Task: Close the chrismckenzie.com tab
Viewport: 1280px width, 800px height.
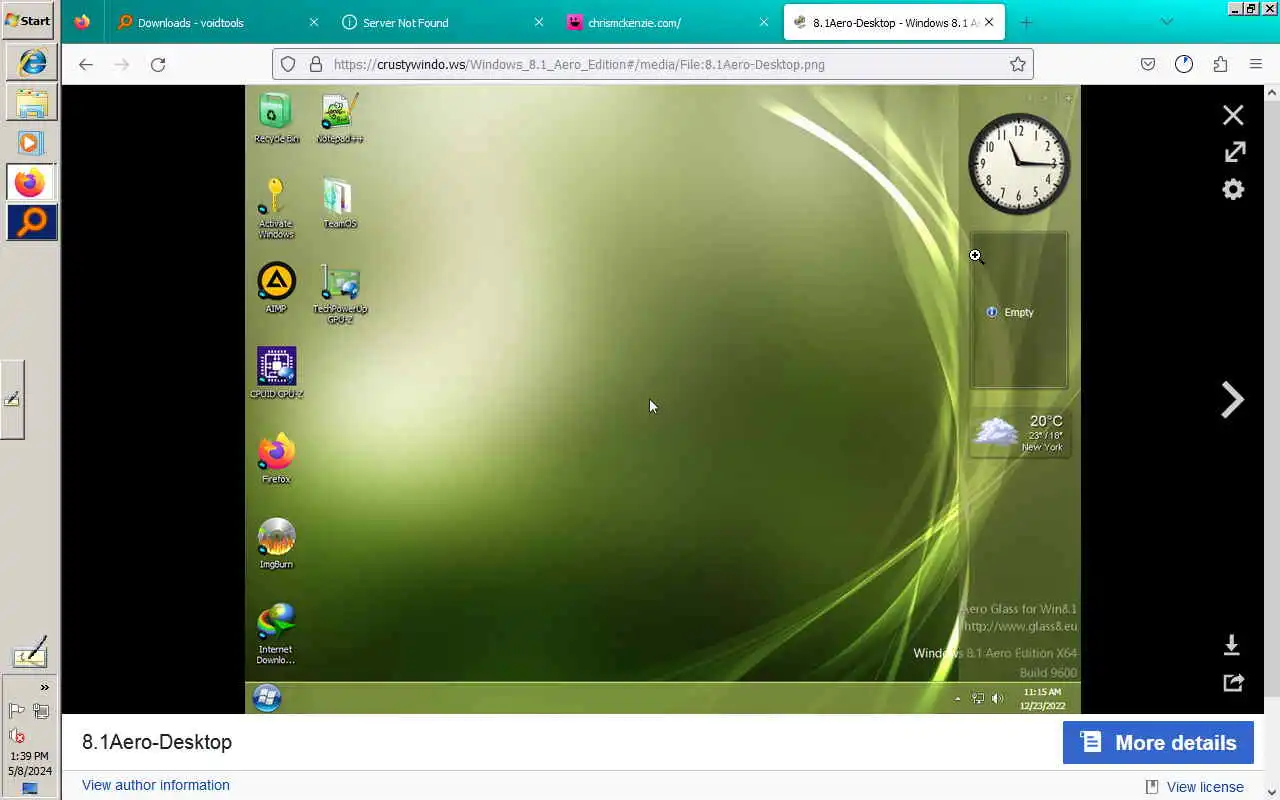Action: click(764, 22)
